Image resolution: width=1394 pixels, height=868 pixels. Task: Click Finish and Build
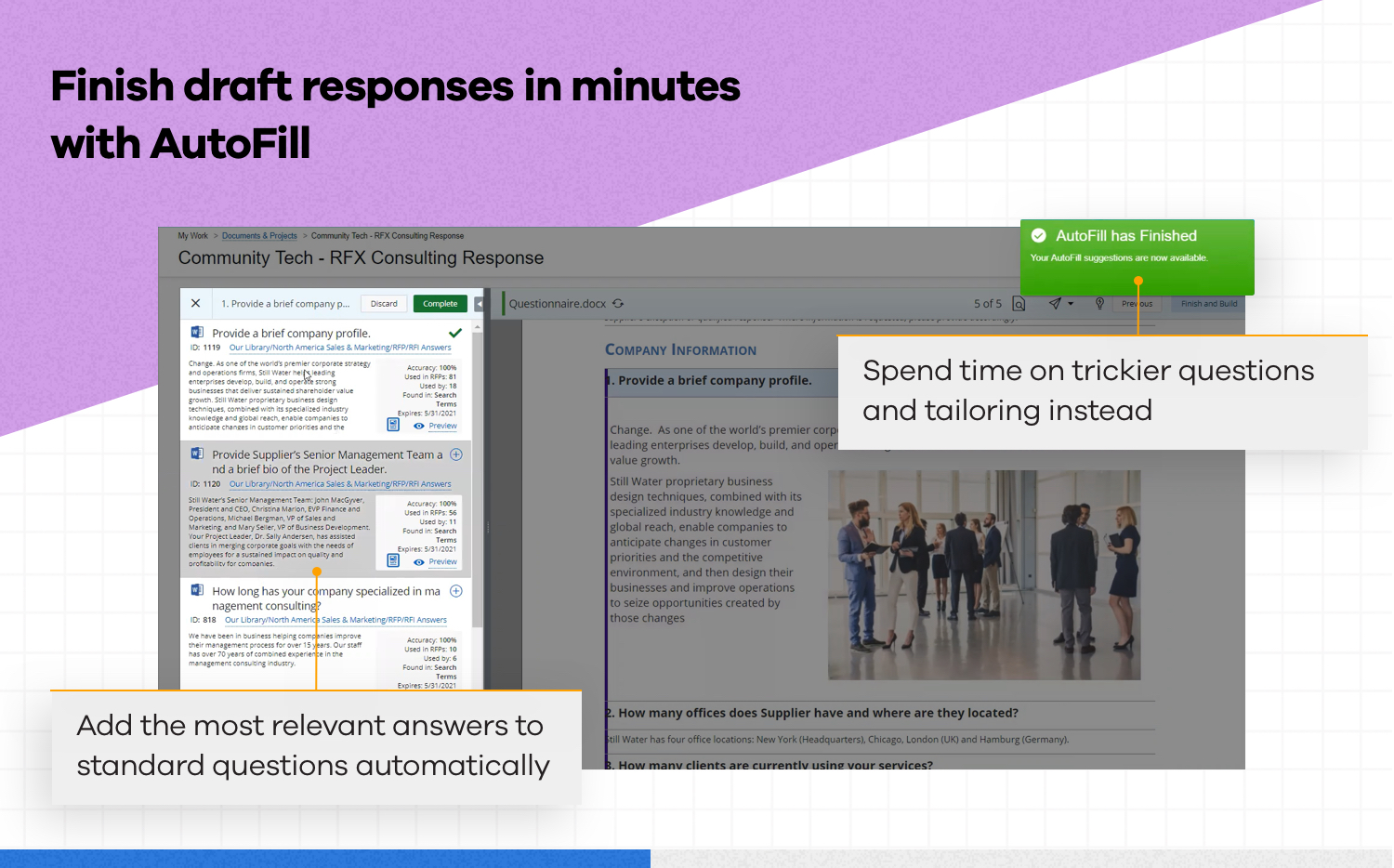(x=1208, y=304)
